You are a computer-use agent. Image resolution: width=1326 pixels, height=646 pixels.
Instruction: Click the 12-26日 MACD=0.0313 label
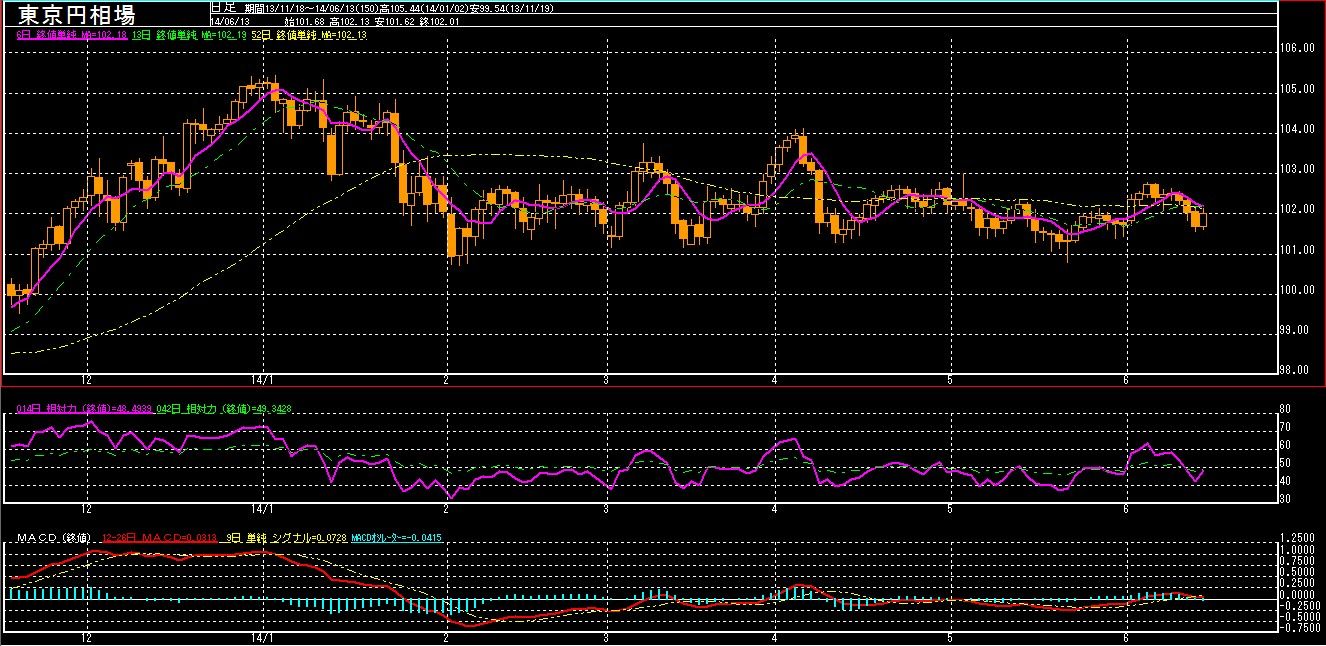click(x=159, y=538)
